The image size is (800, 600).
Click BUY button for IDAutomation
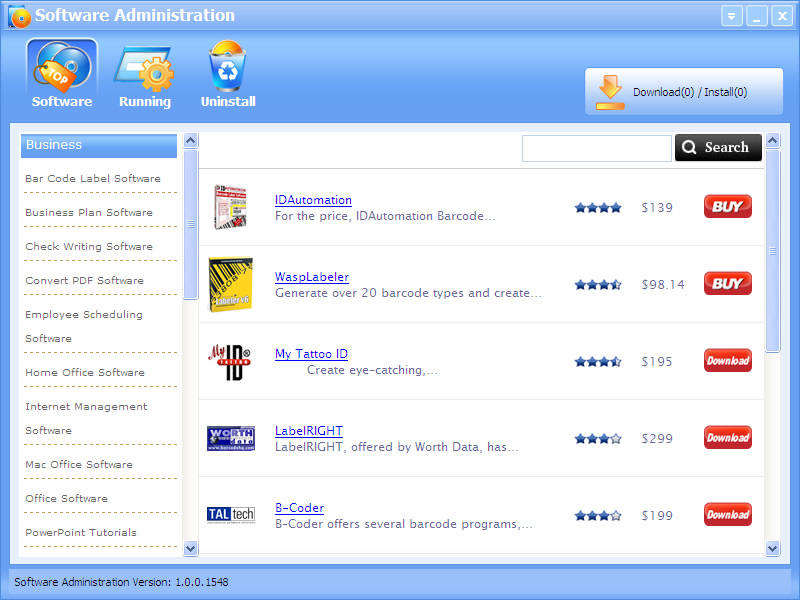728,207
